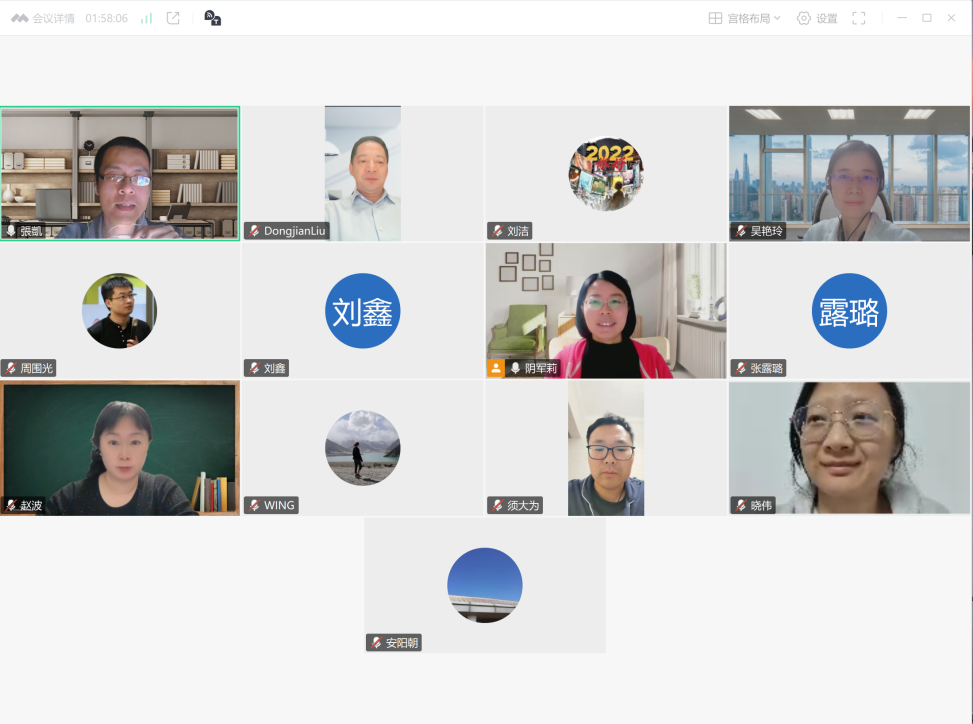Select 张露璐's blue avatar
The image size is (973, 724).
pyautogui.click(x=848, y=311)
